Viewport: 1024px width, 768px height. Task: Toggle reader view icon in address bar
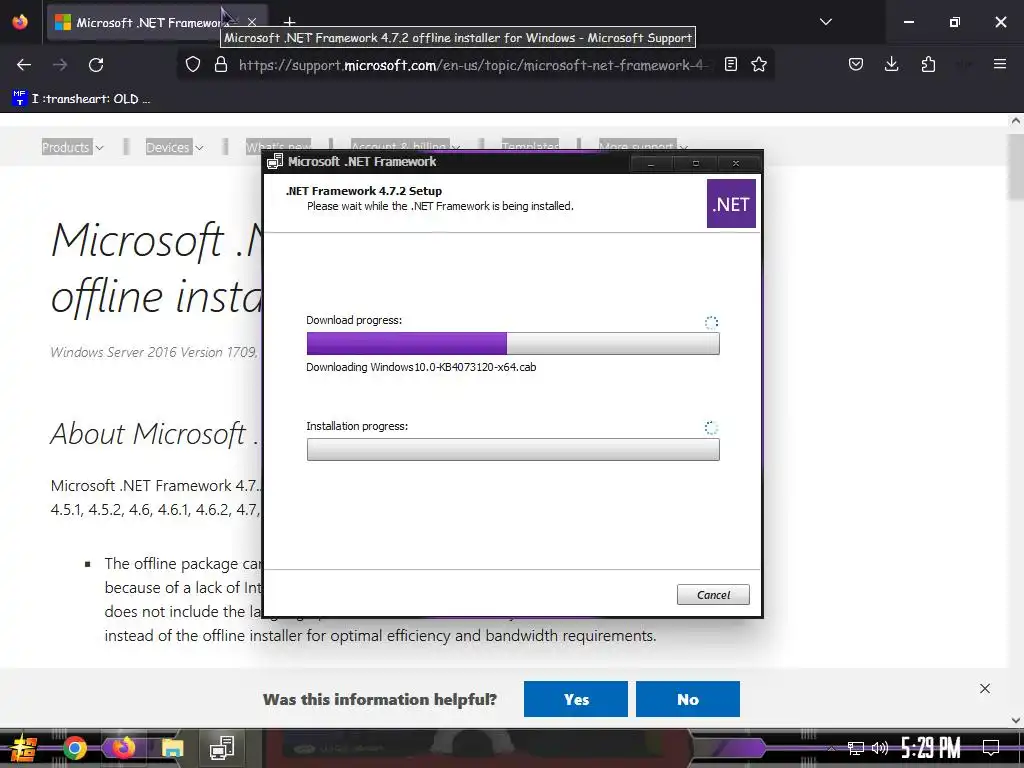[x=731, y=64]
